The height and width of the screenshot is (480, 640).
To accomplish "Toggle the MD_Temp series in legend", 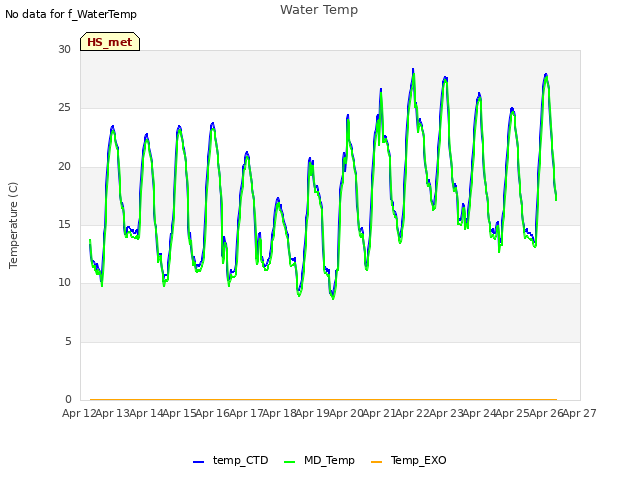I will [319, 460].
